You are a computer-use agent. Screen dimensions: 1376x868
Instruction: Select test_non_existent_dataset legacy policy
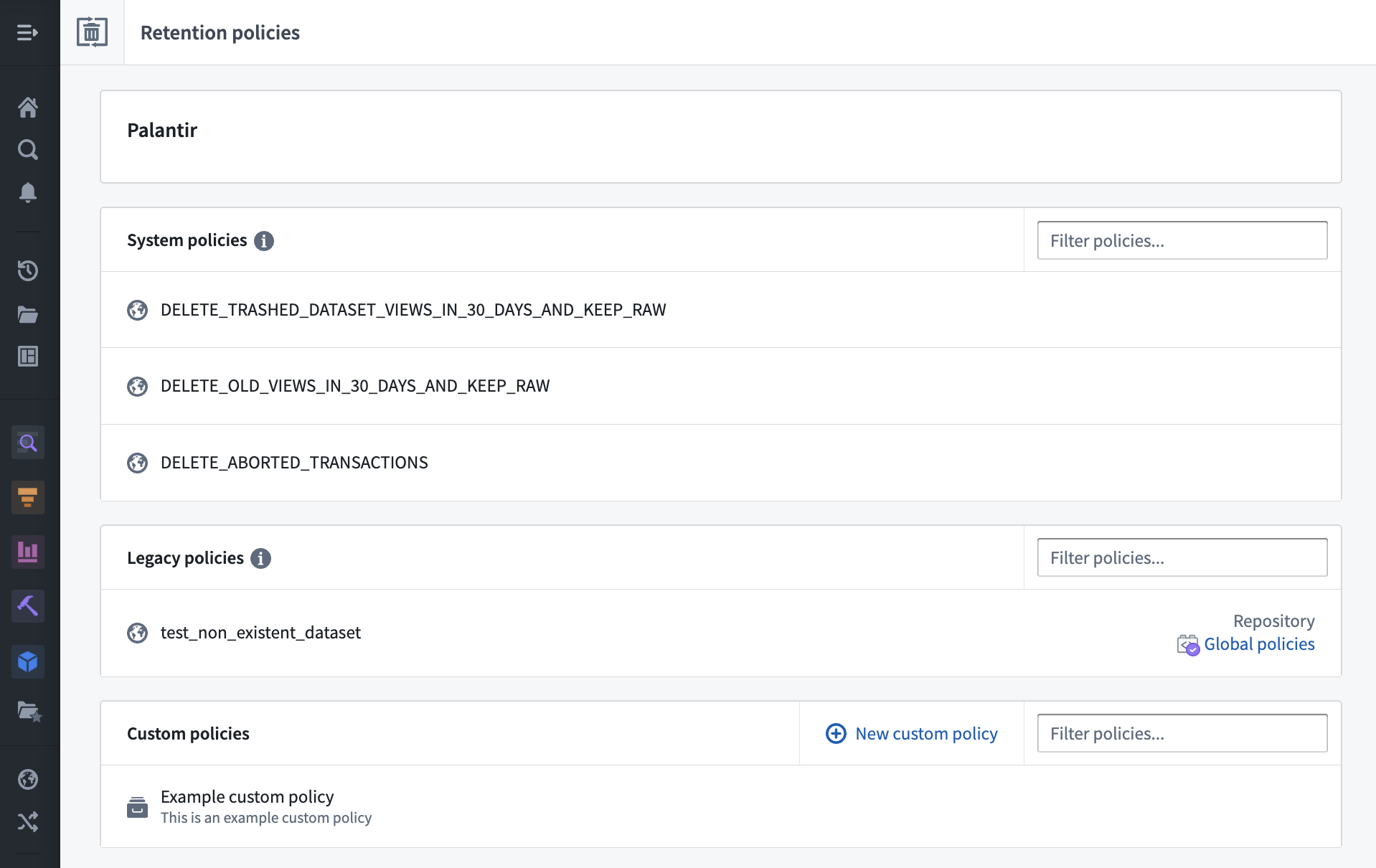tap(720, 633)
